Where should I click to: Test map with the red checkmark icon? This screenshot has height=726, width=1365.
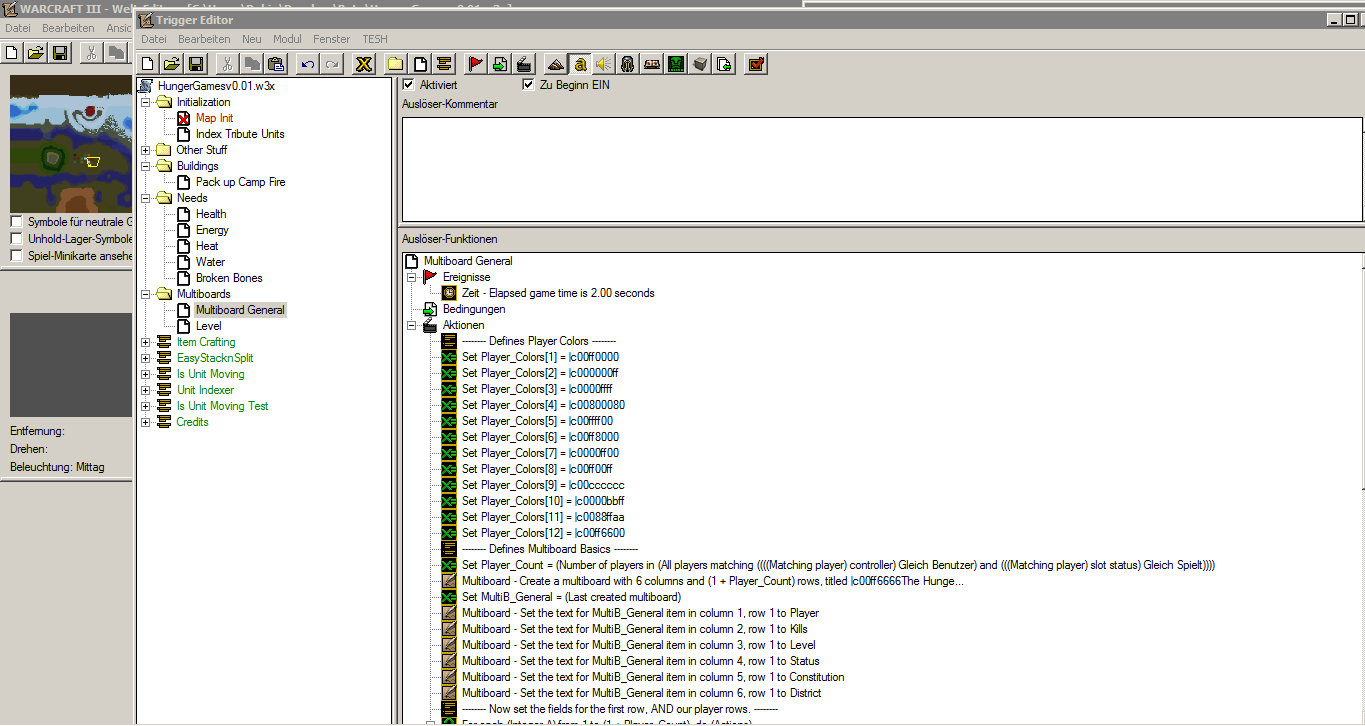click(x=756, y=64)
